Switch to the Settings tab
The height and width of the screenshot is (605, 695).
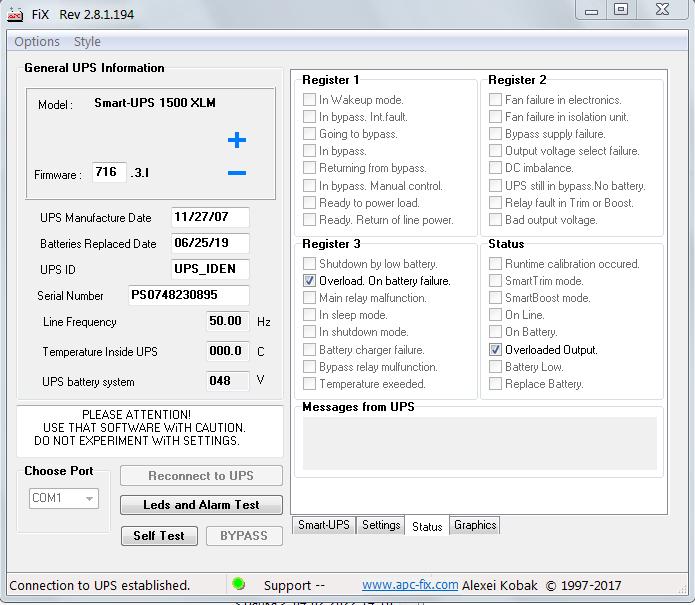tap(381, 525)
